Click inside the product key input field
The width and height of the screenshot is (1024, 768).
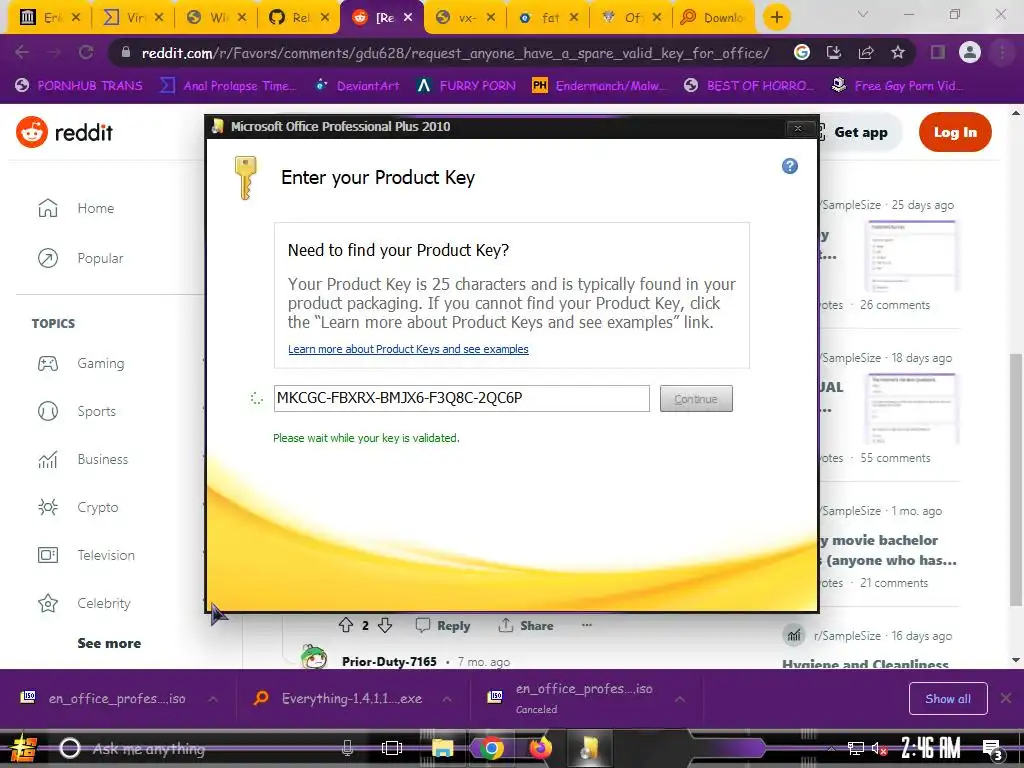(x=461, y=398)
